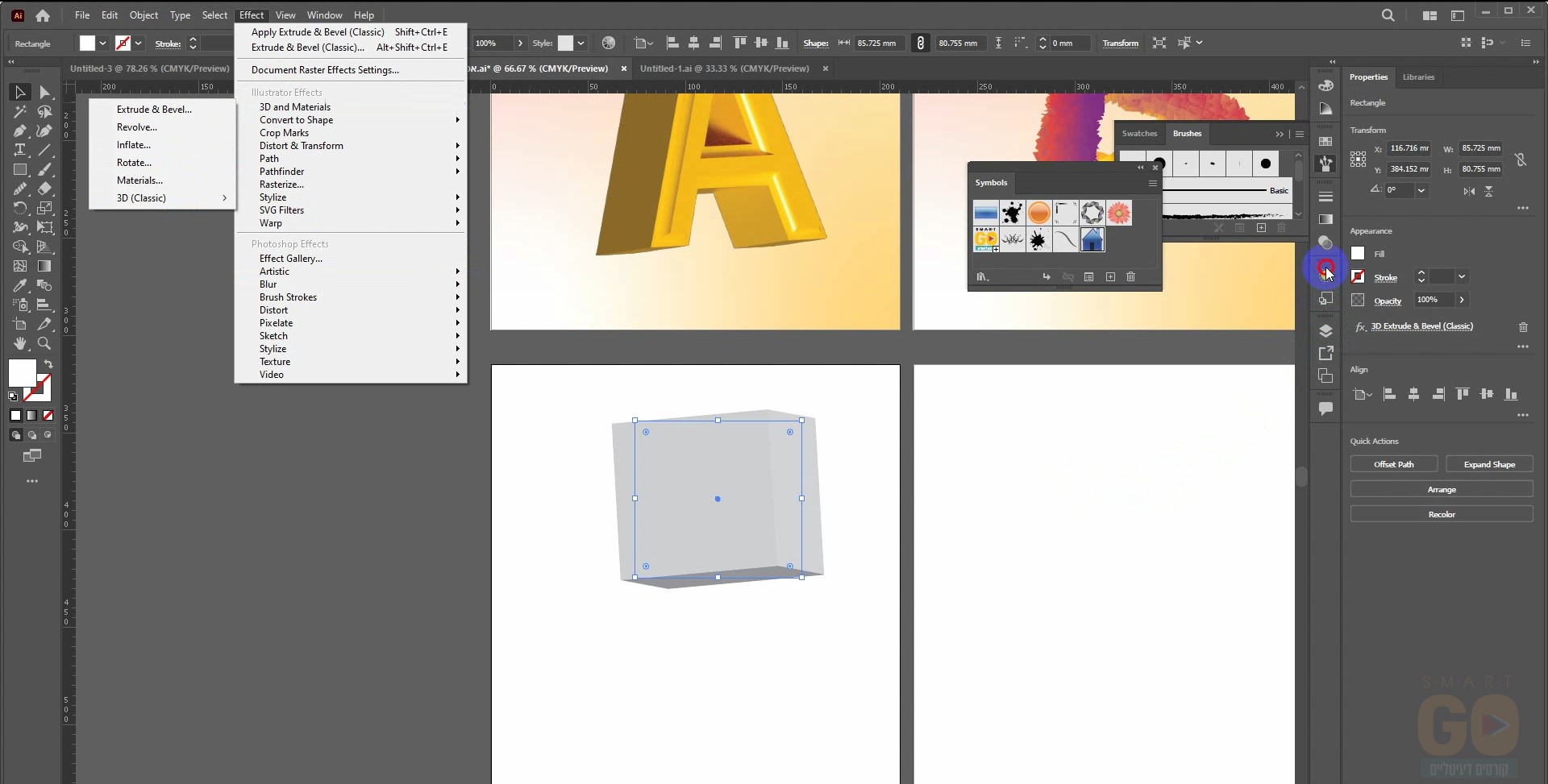Click the Fill color swatch in Appearance
Viewport: 1548px width, 784px height.
(x=1358, y=254)
